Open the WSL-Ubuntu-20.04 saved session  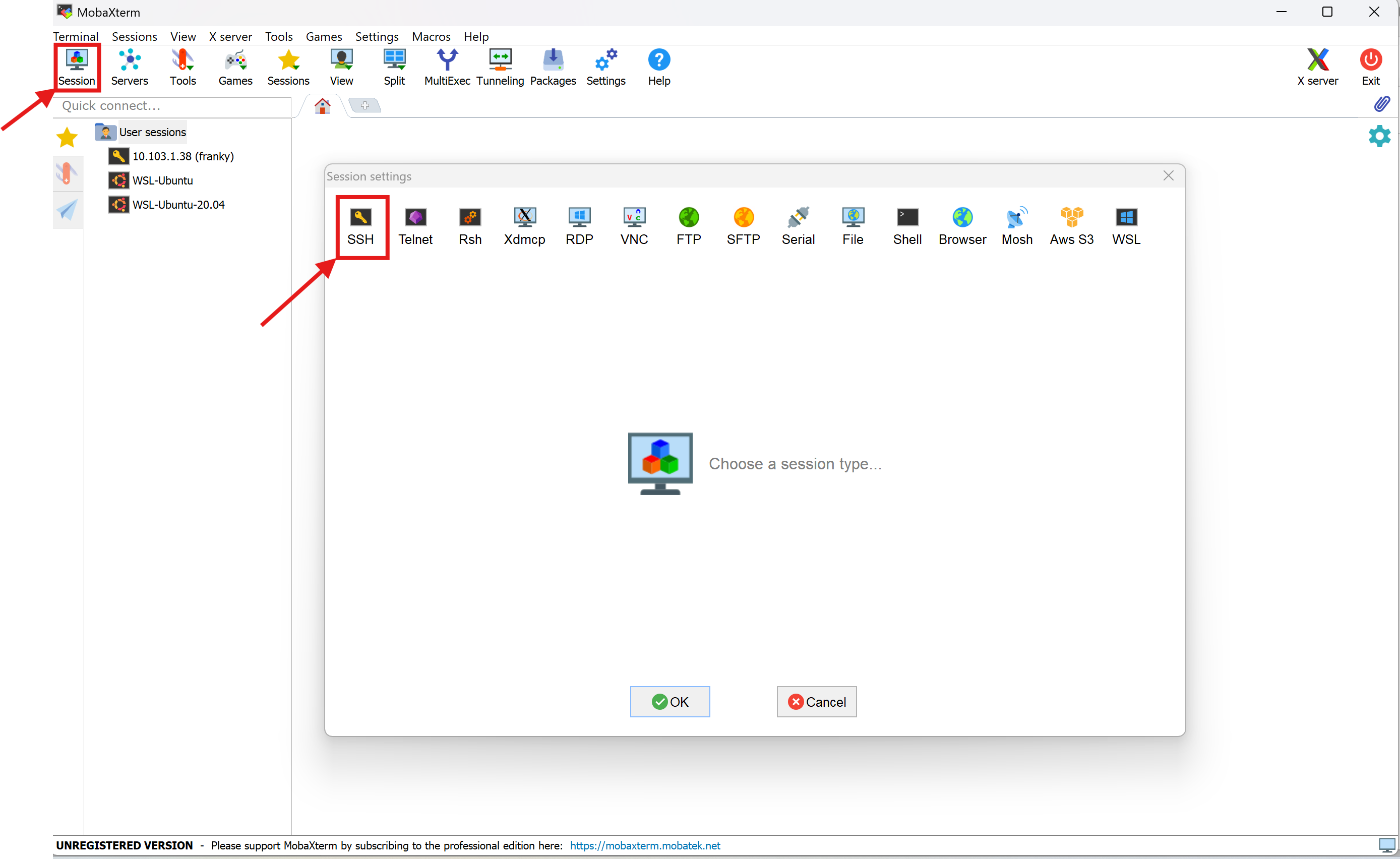pyautogui.click(x=178, y=205)
